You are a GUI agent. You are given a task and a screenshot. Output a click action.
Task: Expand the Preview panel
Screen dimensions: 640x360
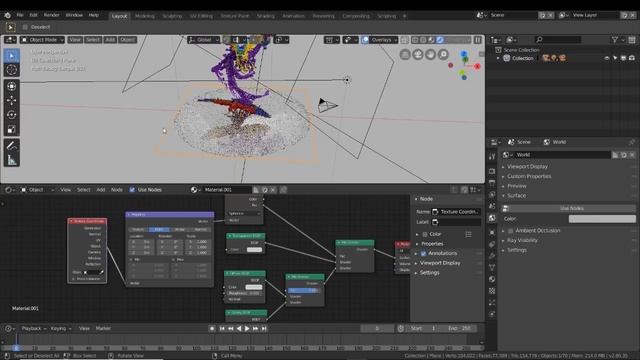click(x=517, y=186)
